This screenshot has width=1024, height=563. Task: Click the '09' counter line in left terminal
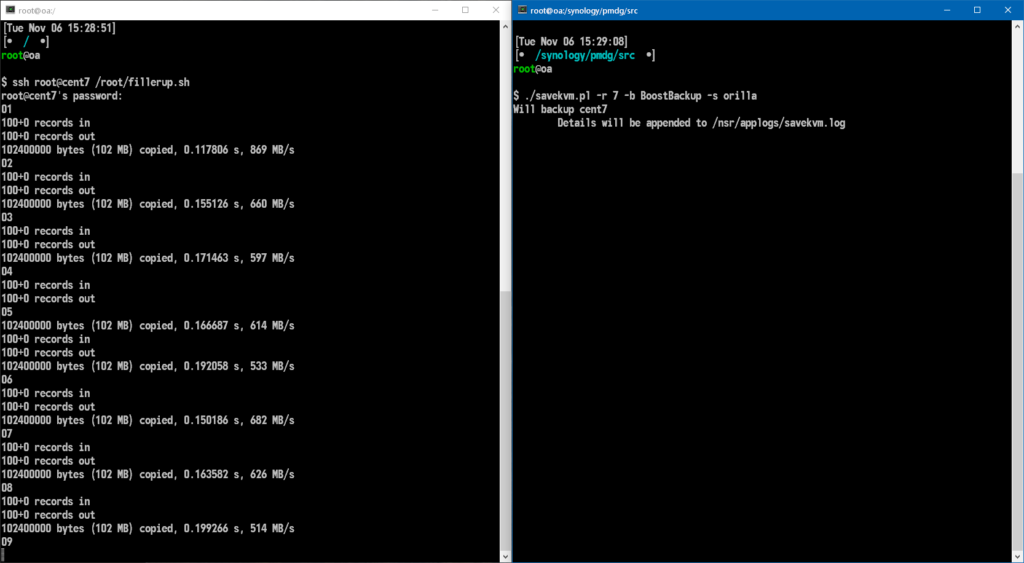(x=7, y=541)
